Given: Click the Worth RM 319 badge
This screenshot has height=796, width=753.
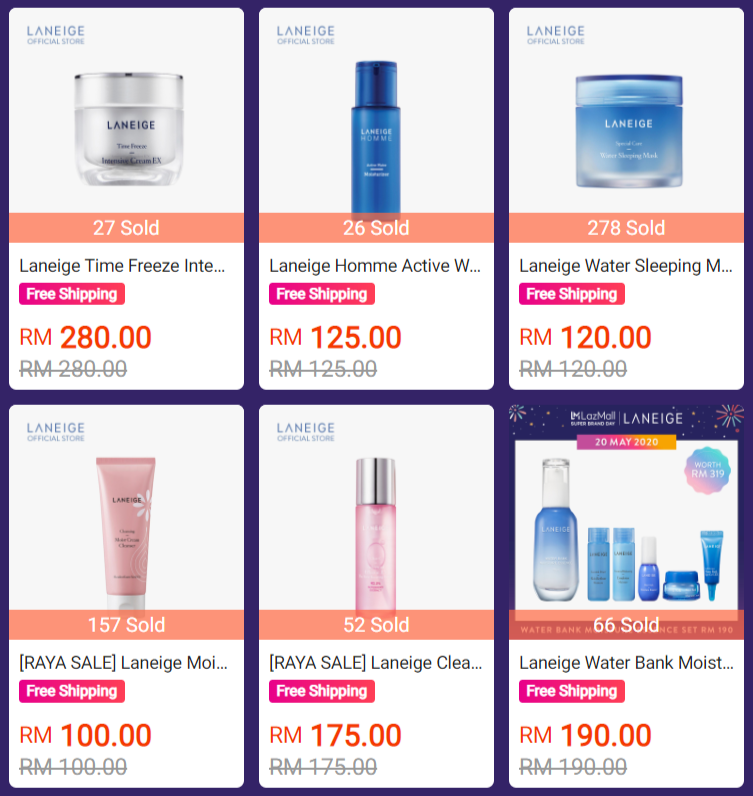Looking at the screenshot, I should pos(707,470).
